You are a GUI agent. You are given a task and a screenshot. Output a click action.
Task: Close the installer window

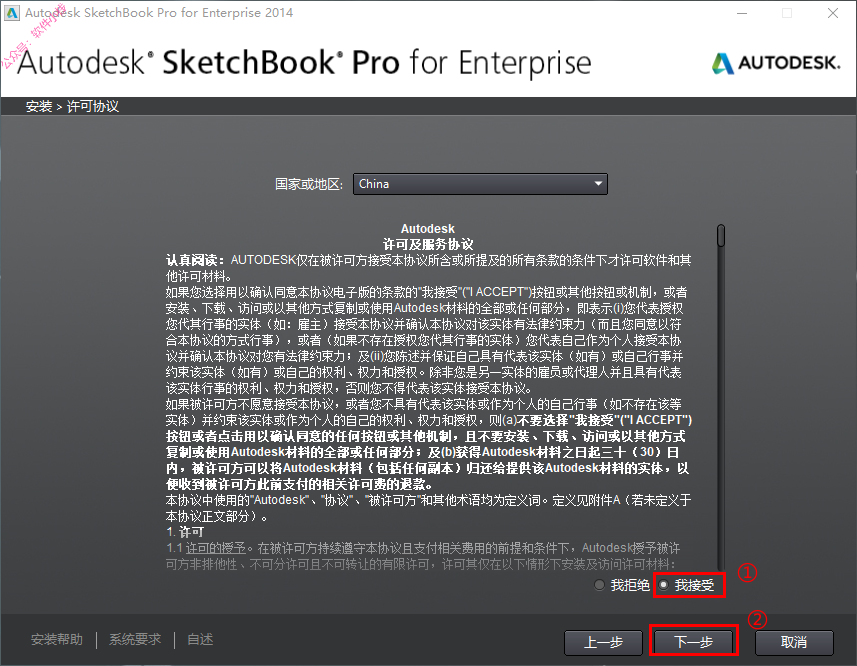(x=832, y=13)
